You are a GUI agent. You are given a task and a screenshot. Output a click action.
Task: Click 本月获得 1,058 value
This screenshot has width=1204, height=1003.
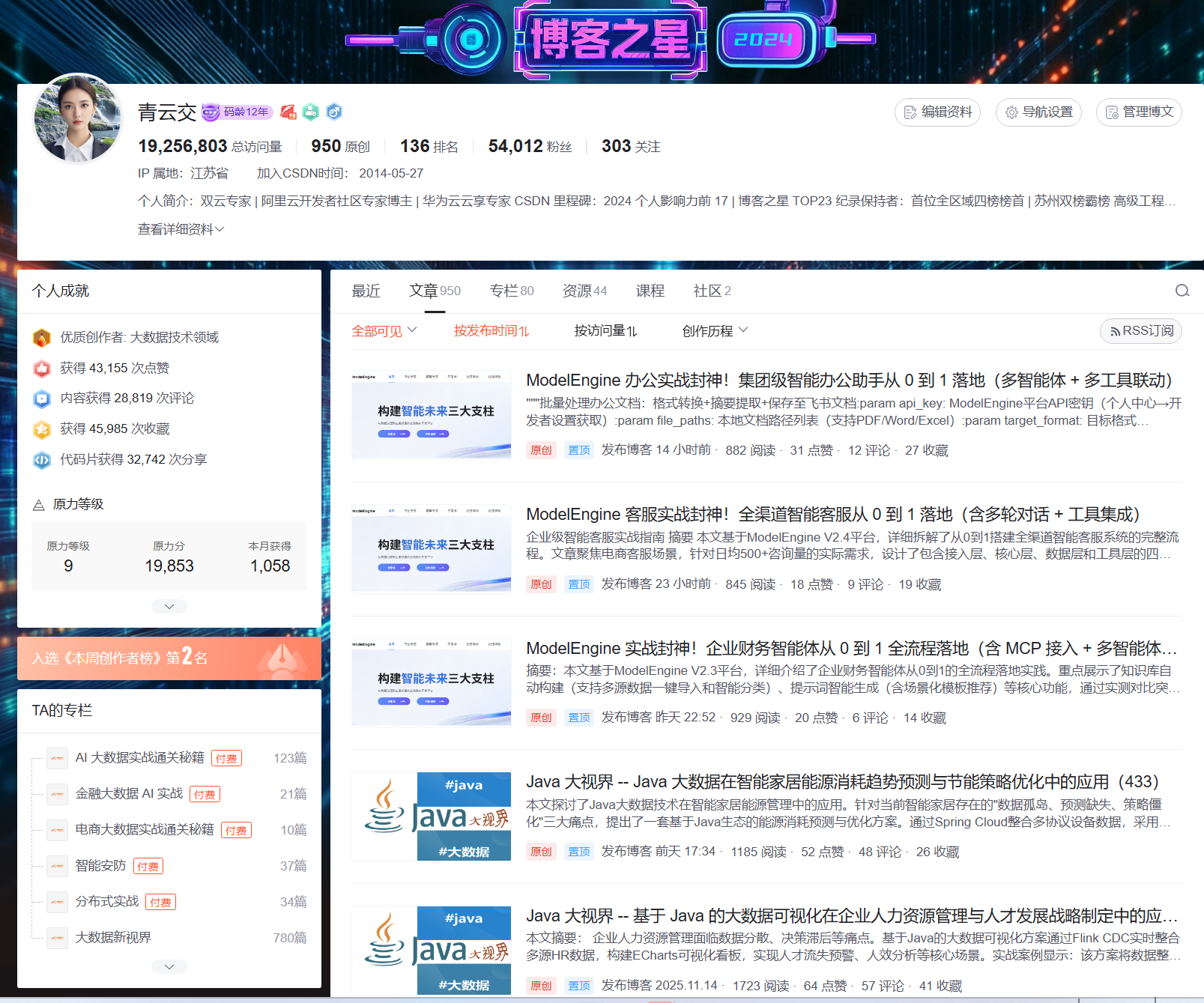270,566
